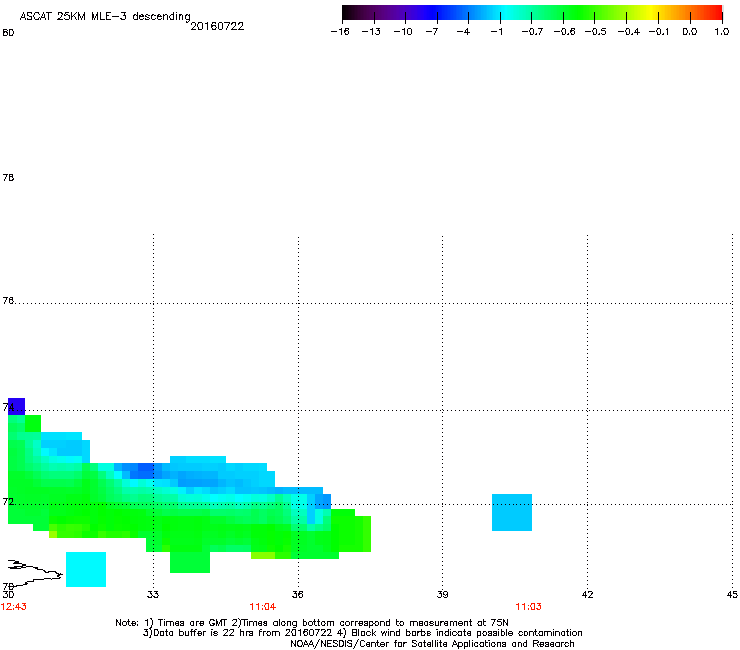Click the 33 longitude axis label
This screenshot has width=740, height=650.
click(153, 594)
